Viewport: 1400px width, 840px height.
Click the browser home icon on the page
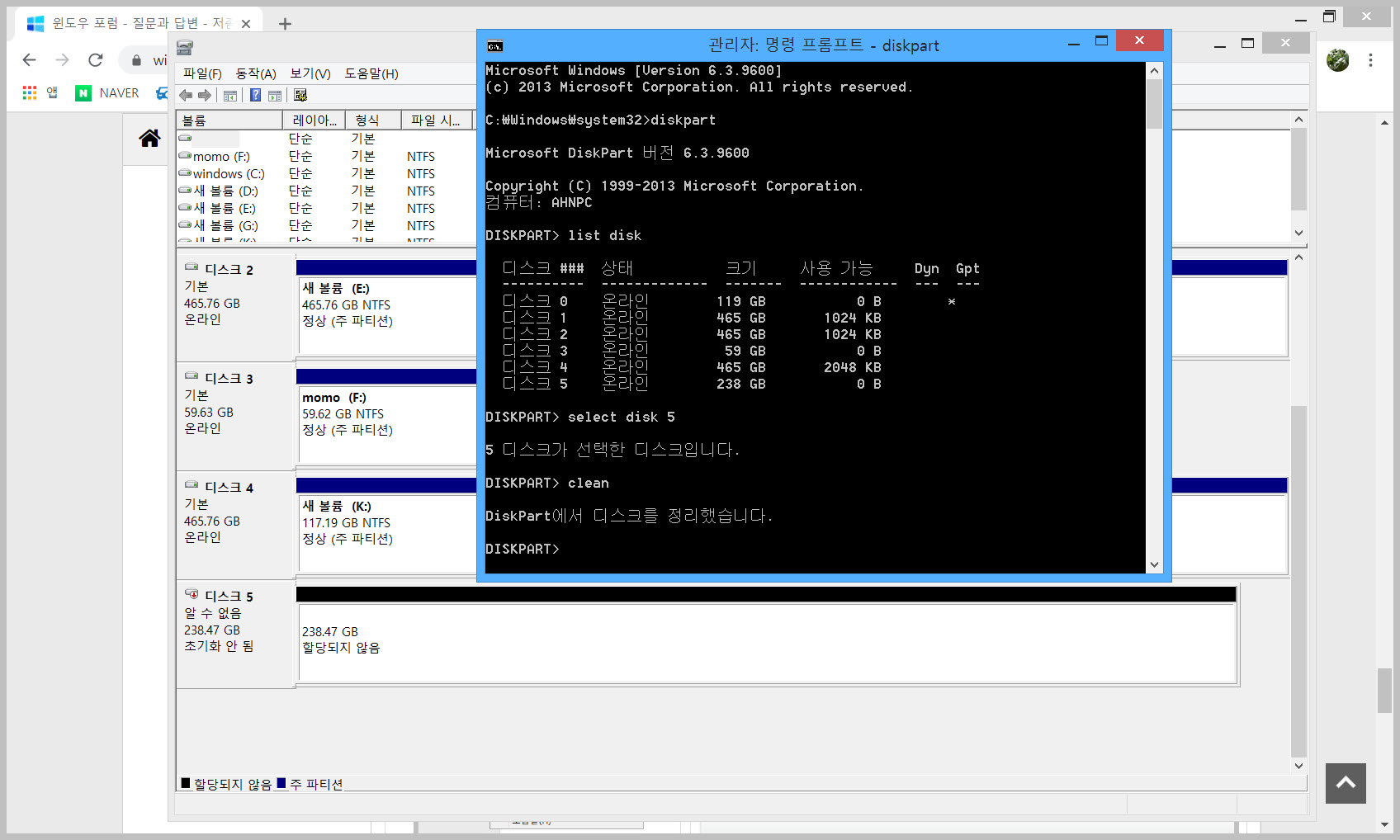point(149,139)
